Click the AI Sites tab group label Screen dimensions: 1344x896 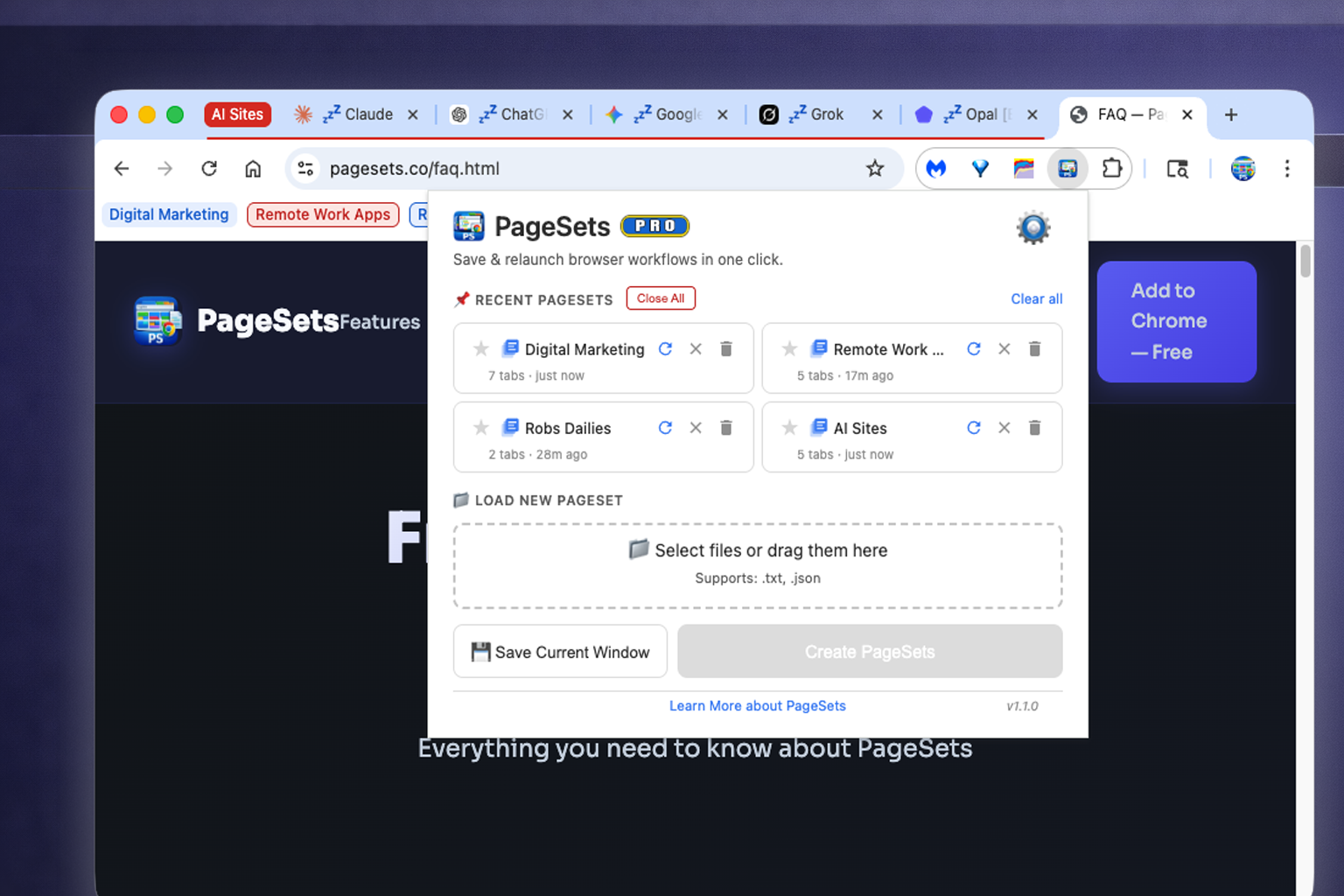pos(237,115)
